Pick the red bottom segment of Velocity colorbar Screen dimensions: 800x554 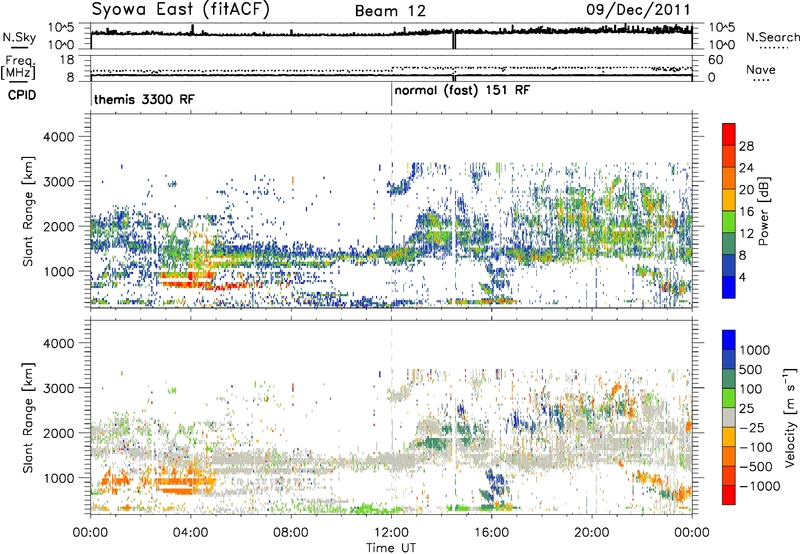(x=729, y=495)
